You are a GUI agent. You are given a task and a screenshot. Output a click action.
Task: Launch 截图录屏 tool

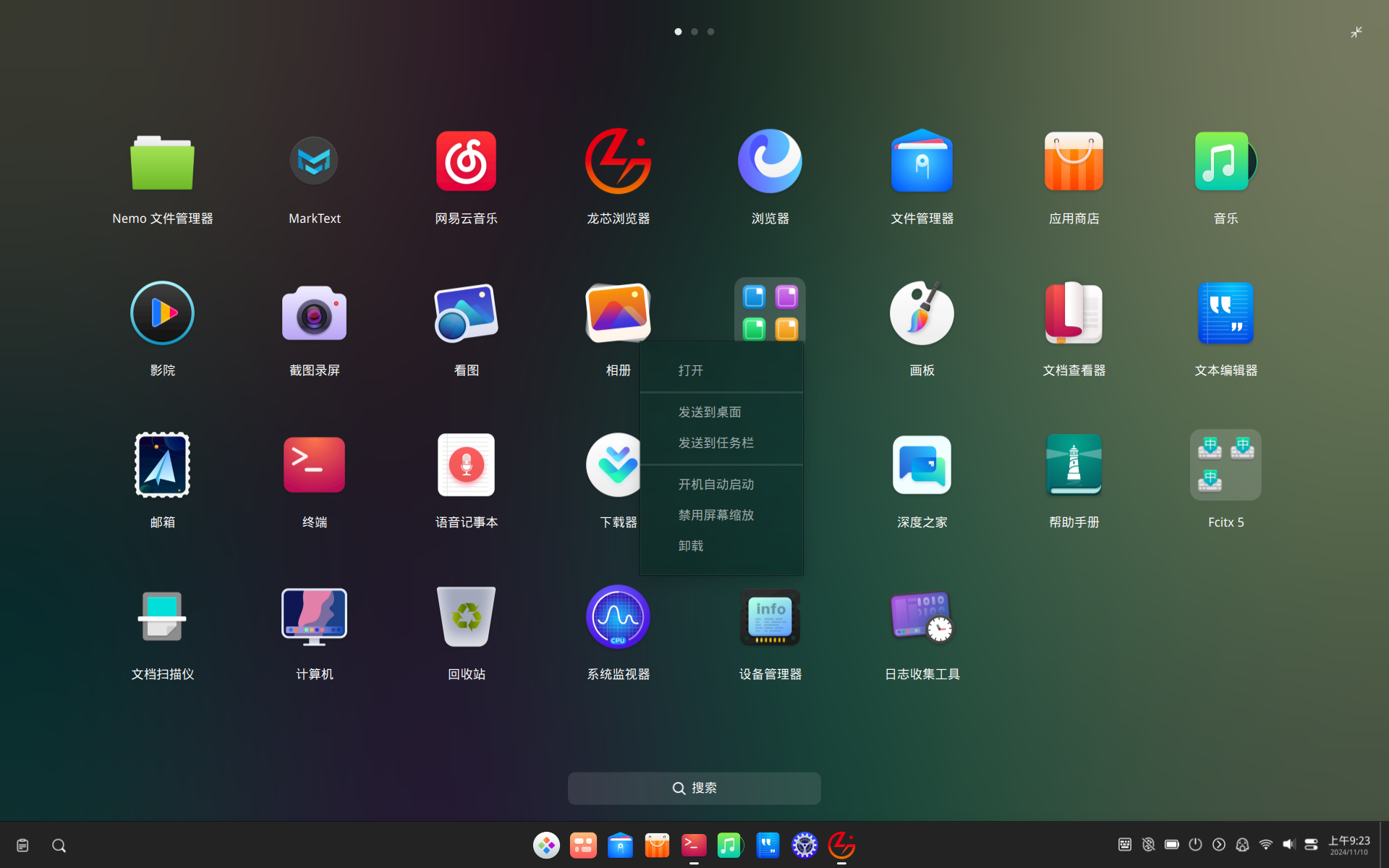point(314,315)
